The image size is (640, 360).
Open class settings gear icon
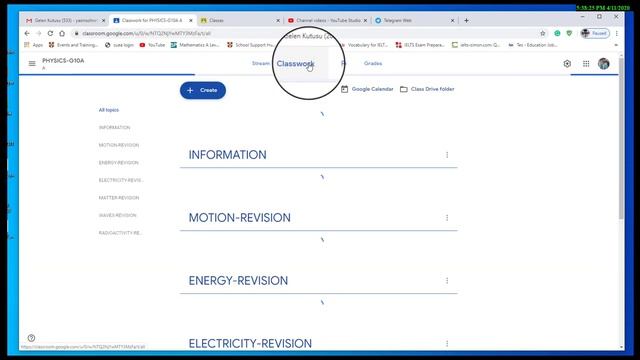pos(567,64)
